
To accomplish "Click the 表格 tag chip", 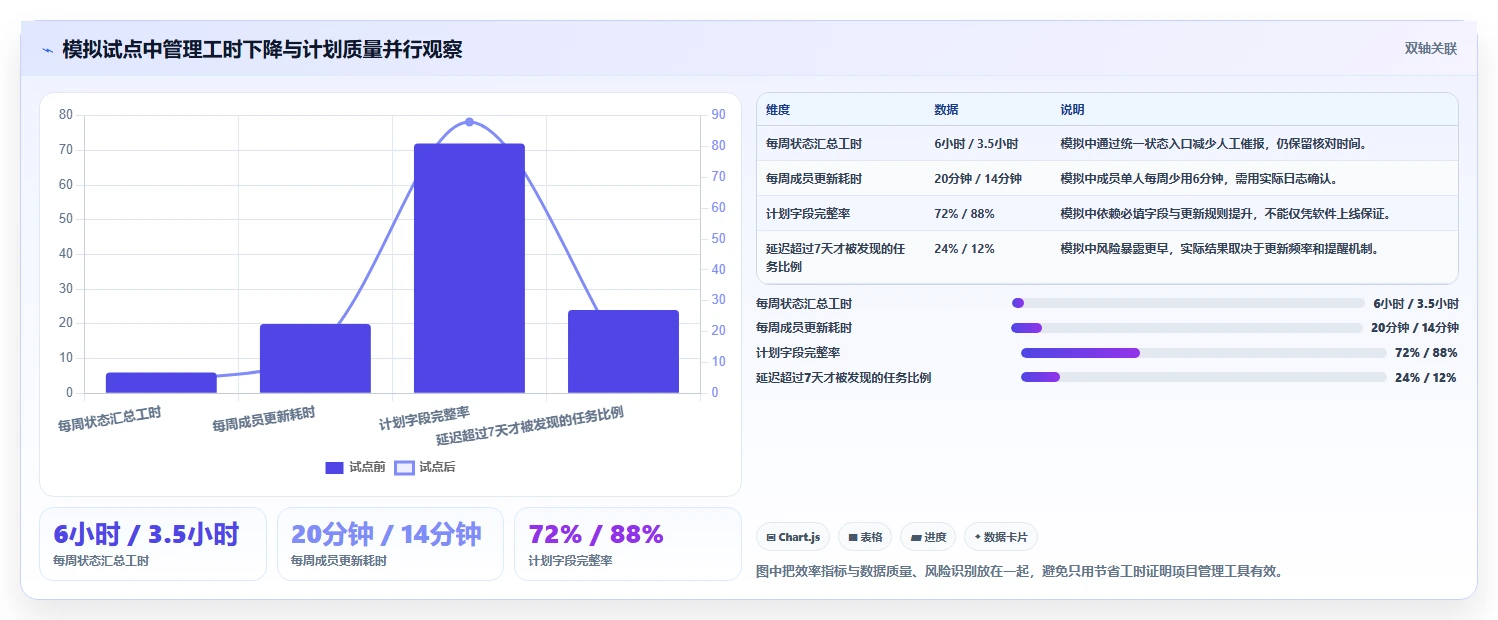I will 865,537.
